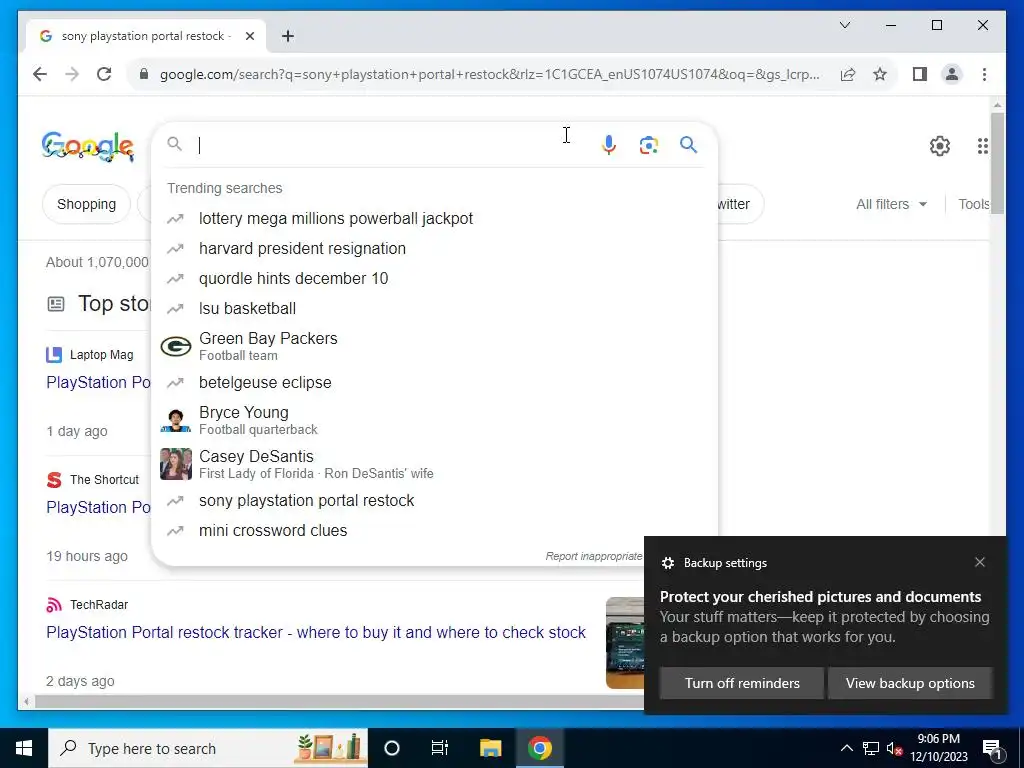Expand the All filters dropdown

click(891, 204)
